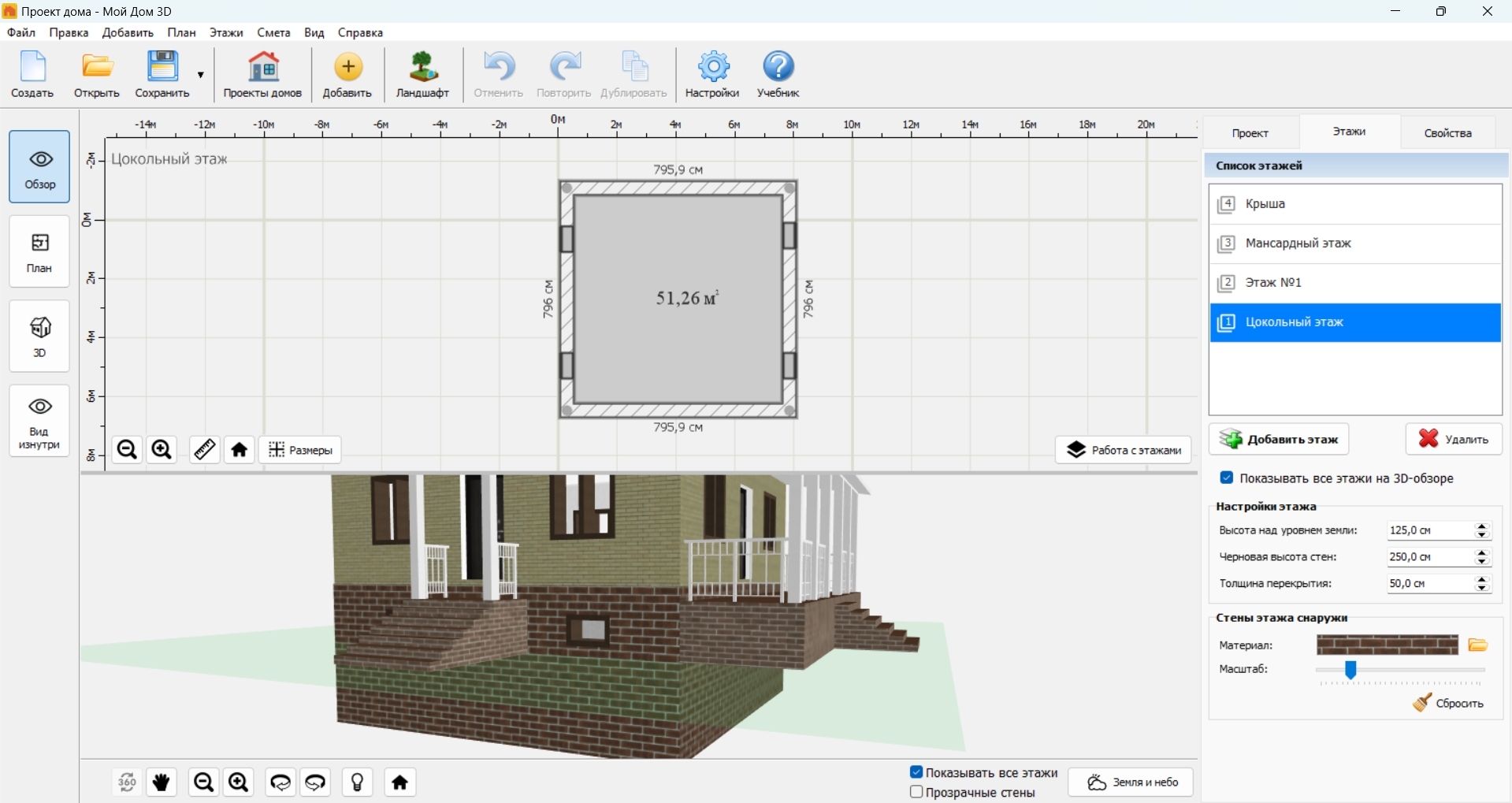Image resolution: width=1512 pixels, height=803 pixels.
Task: Increase Толщина перекрытия value
Action: pyautogui.click(x=1483, y=579)
